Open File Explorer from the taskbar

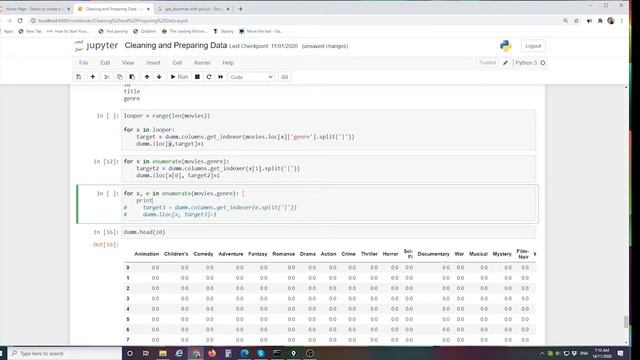[x=163, y=353]
